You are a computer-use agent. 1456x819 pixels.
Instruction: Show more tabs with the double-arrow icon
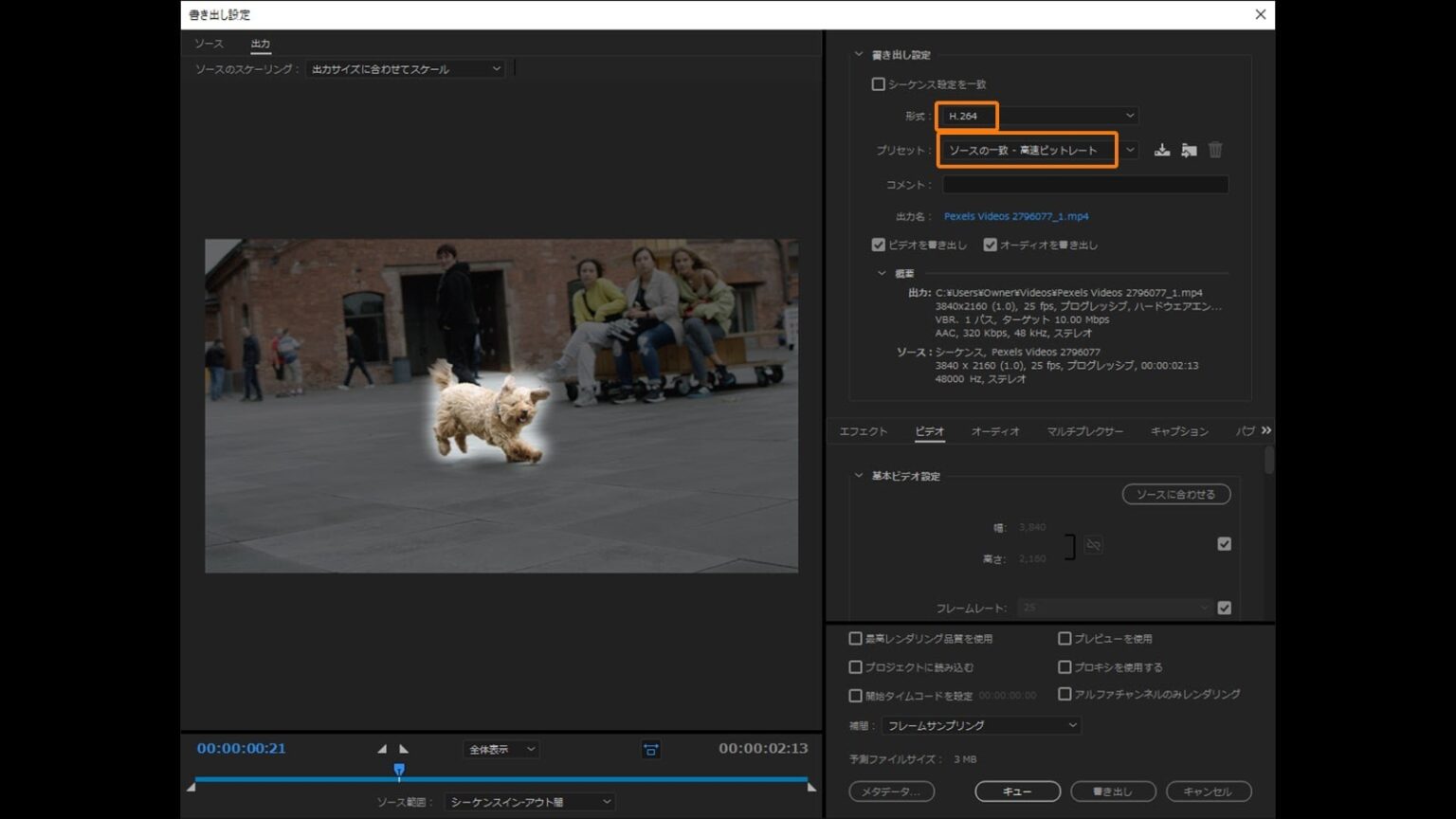click(x=1266, y=430)
